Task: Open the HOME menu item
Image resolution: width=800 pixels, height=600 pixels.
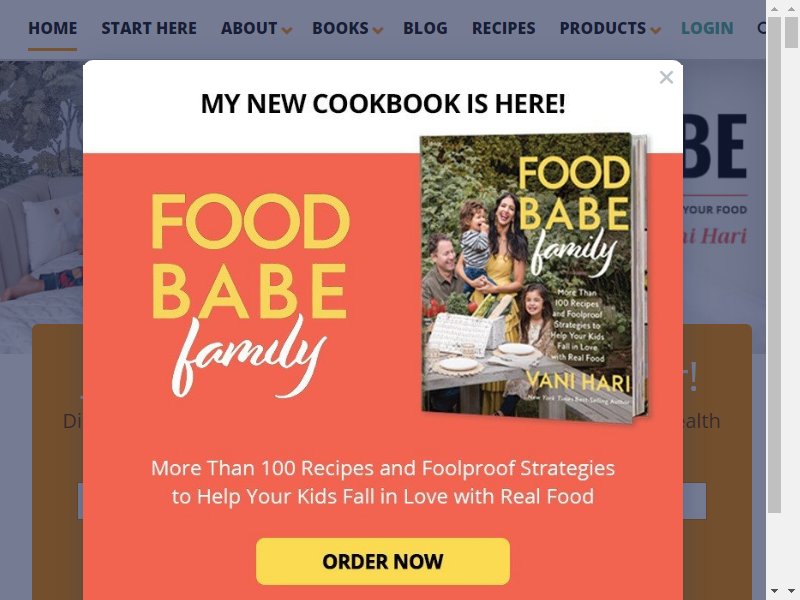Action: pyautogui.click(x=53, y=28)
